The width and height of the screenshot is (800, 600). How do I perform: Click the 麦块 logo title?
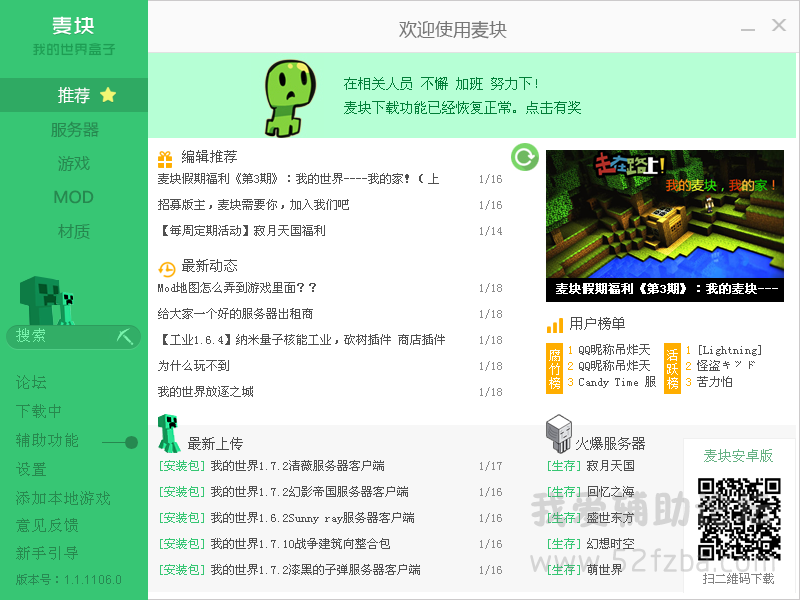pos(73,26)
